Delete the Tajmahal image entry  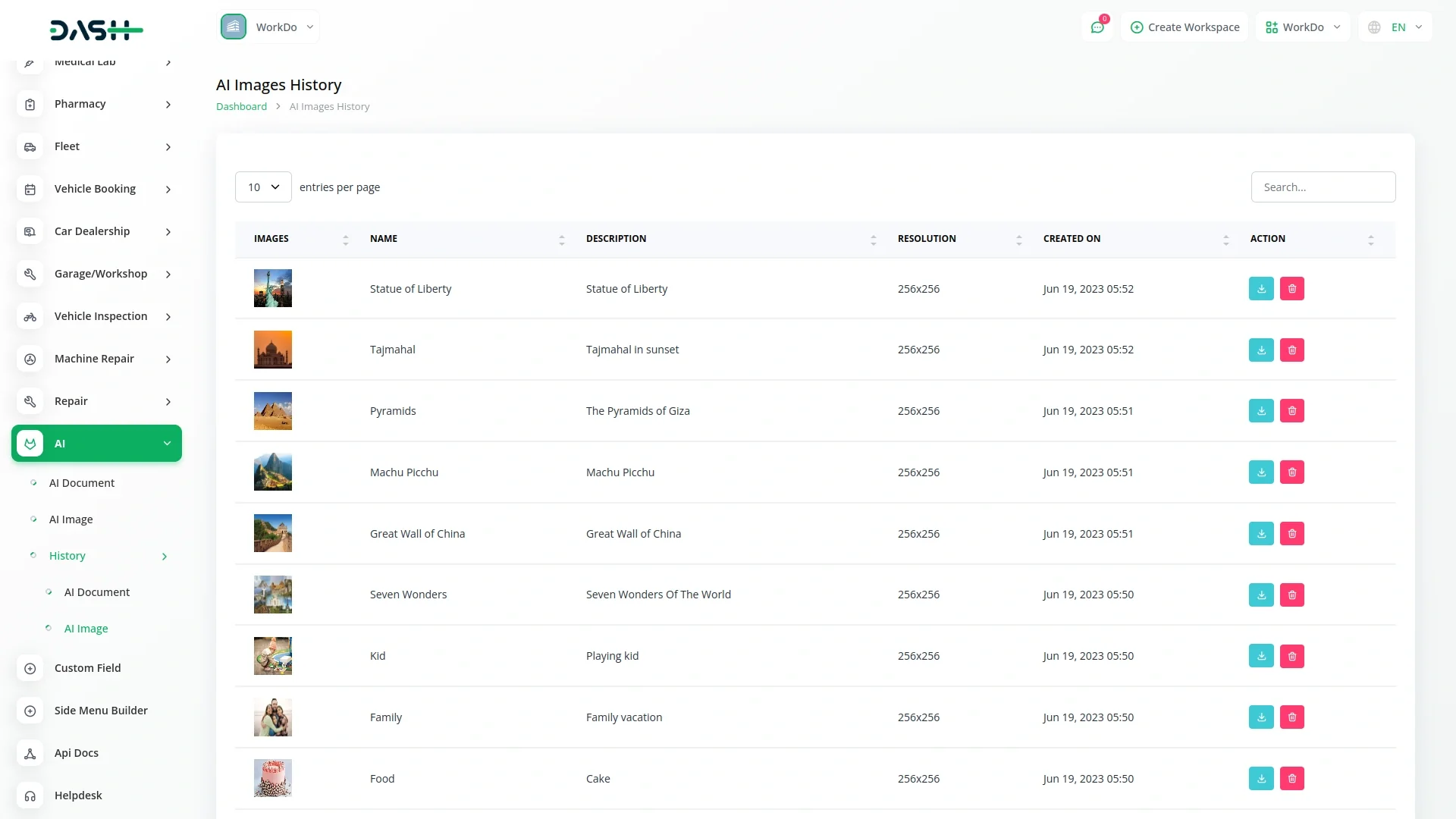1292,350
